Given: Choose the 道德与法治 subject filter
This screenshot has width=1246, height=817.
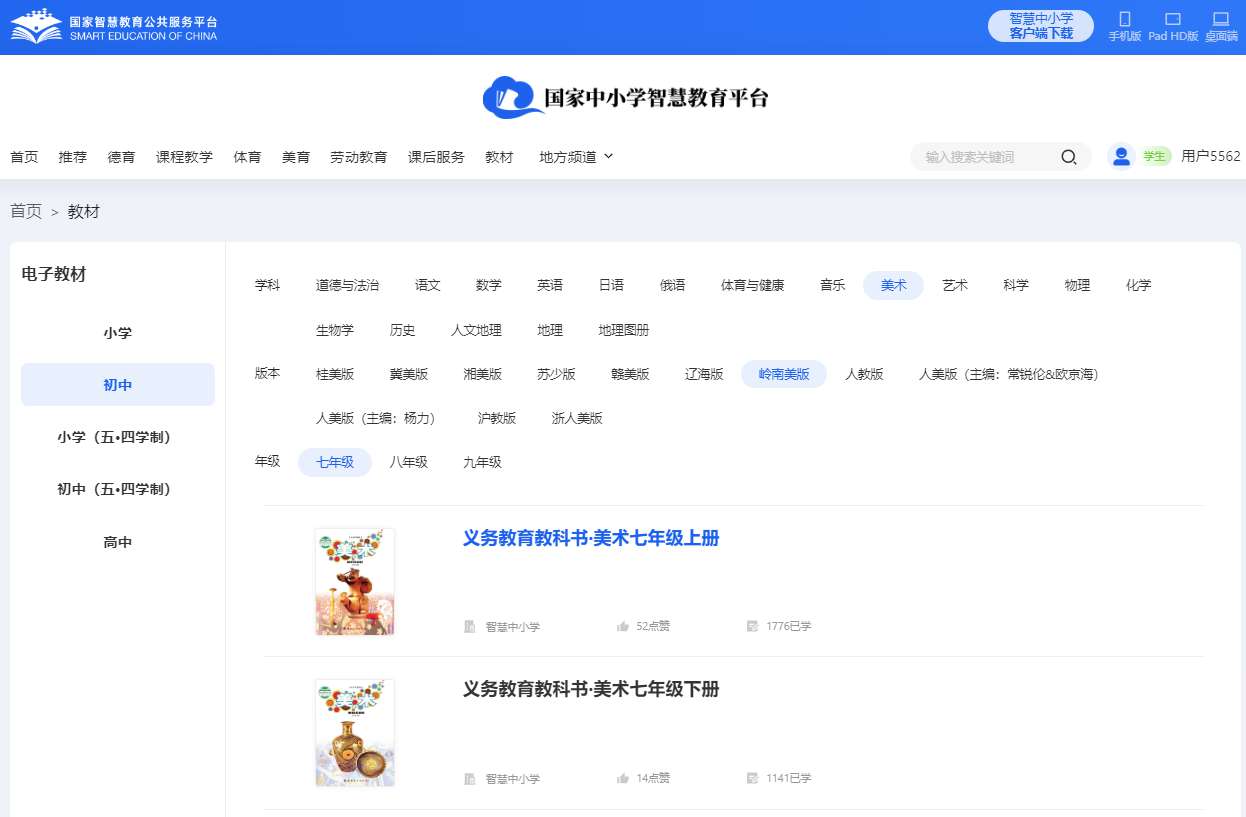Looking at the screenshot, I should point(347,285).
